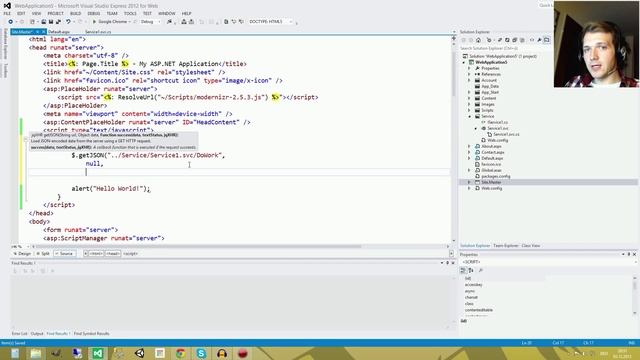Click the Visual Studio logo in title bar
The width and height of the screenshot is (640, 360).
point(7,6)
